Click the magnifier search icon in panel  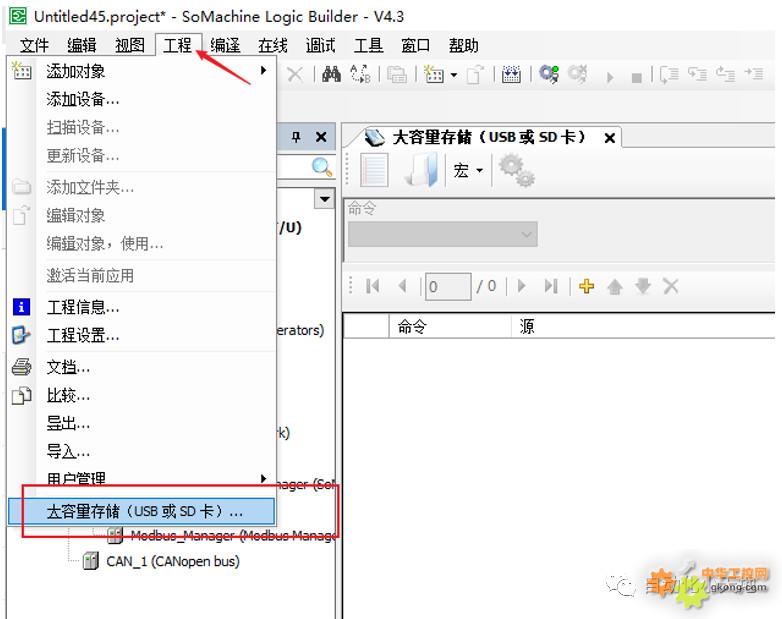322,167
